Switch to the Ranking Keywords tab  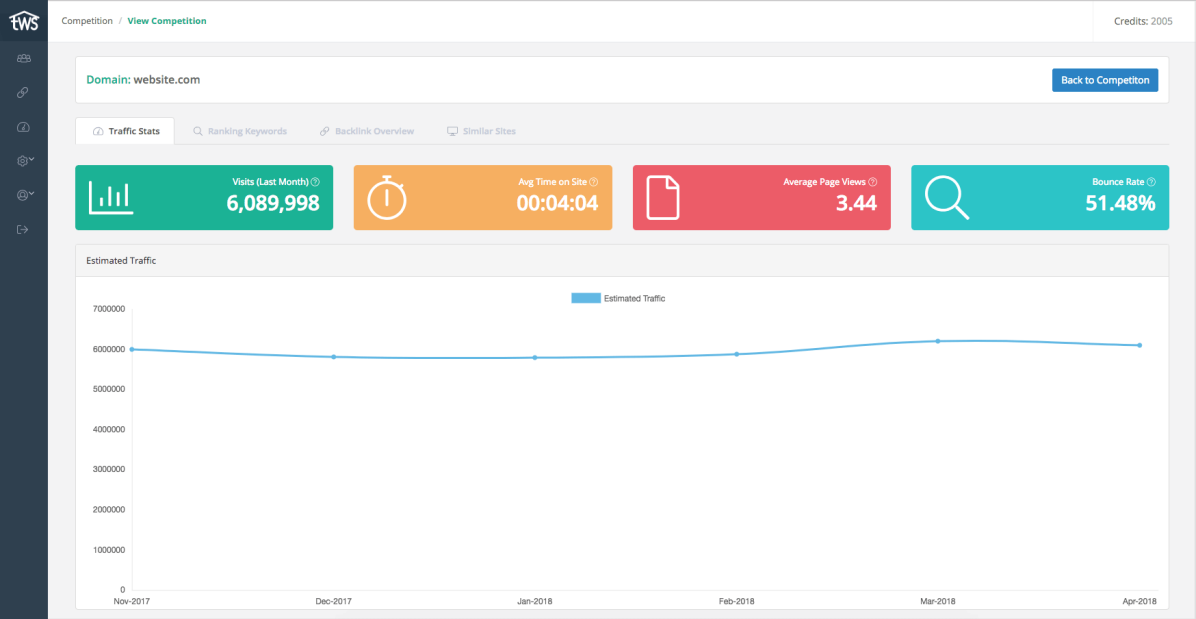[x=240, y=131]
